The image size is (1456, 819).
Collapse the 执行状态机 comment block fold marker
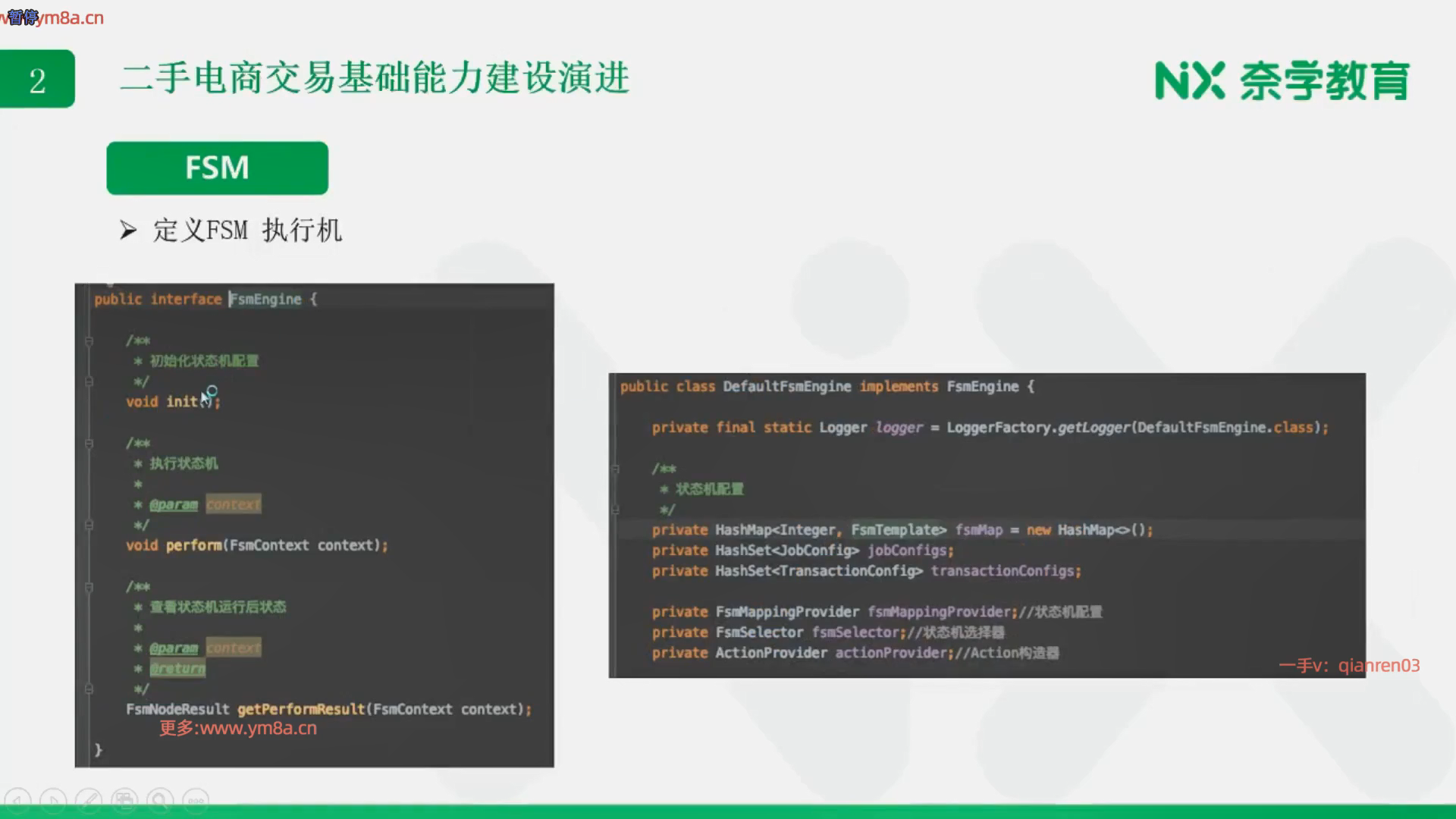tap(89, 444)
